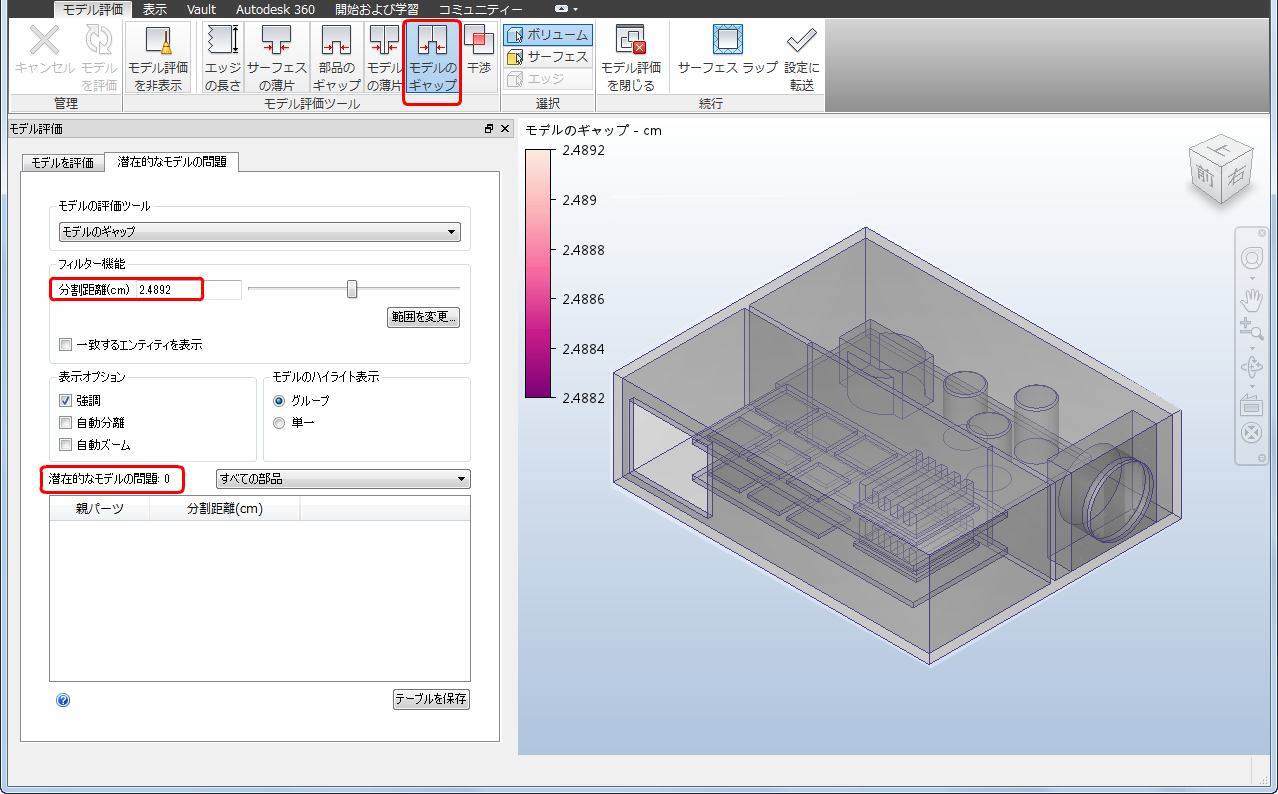Open the コミュニティー ribbon tab

point(481,9)
